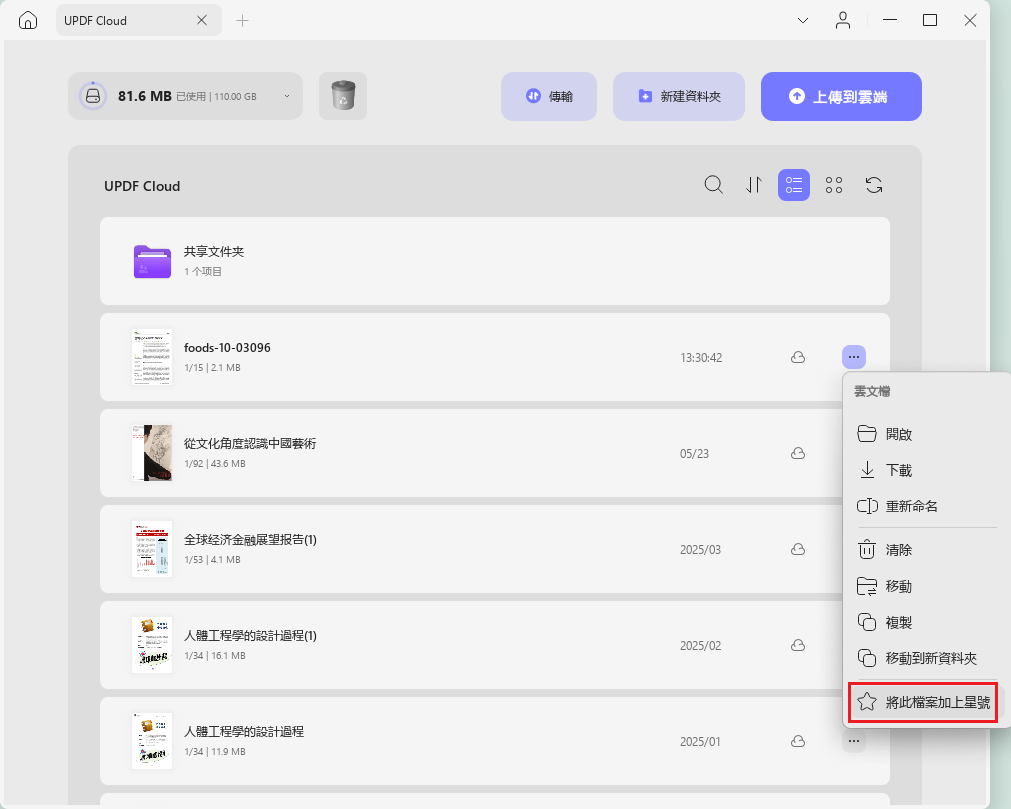Open the user account profile icon
Viewport: 1011px width, 809px height.
tap(843, 21)
